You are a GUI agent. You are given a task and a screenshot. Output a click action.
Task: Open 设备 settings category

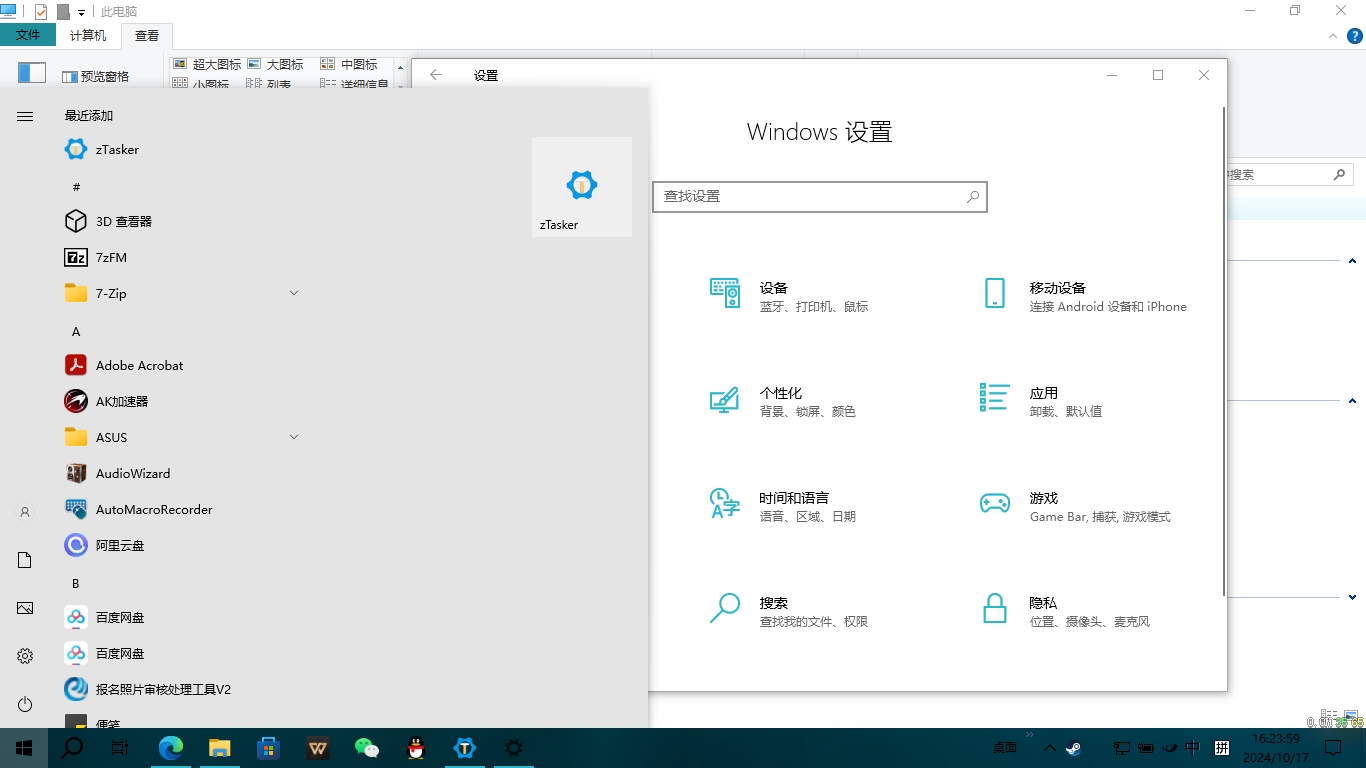(815, 296)
